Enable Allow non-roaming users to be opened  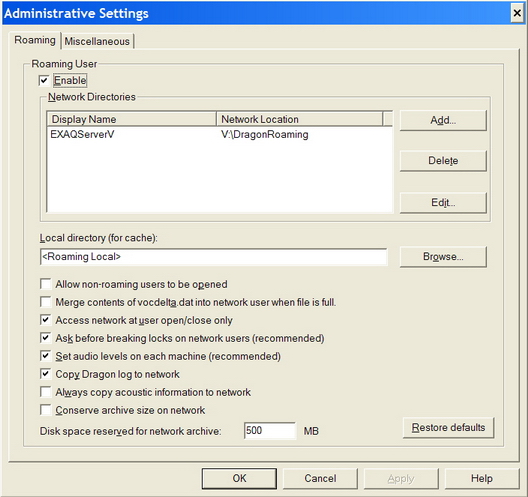pos(45,284)
